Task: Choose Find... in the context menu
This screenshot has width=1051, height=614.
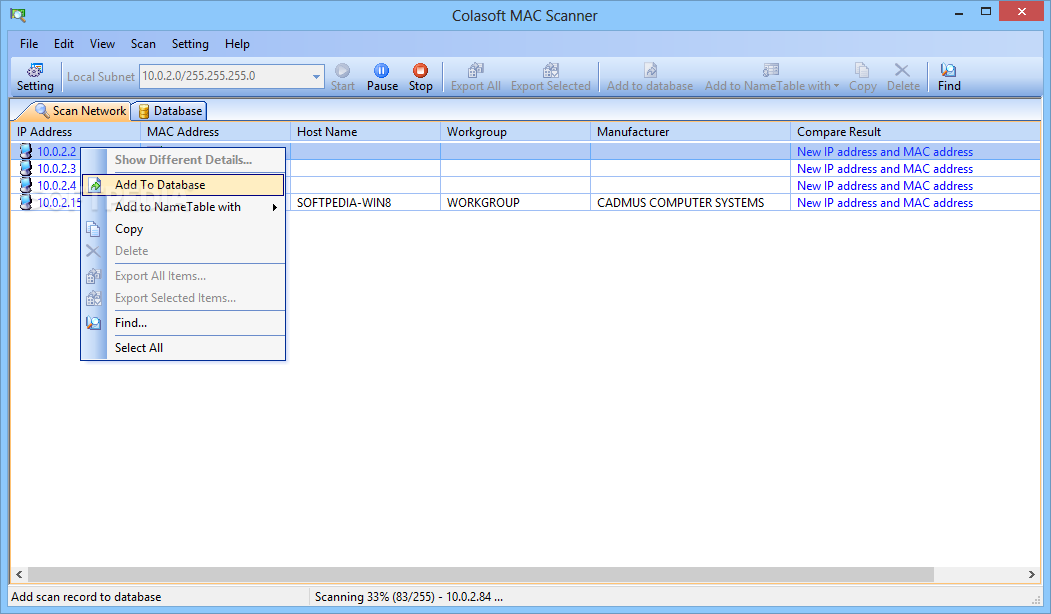Action: pos(183,323)
